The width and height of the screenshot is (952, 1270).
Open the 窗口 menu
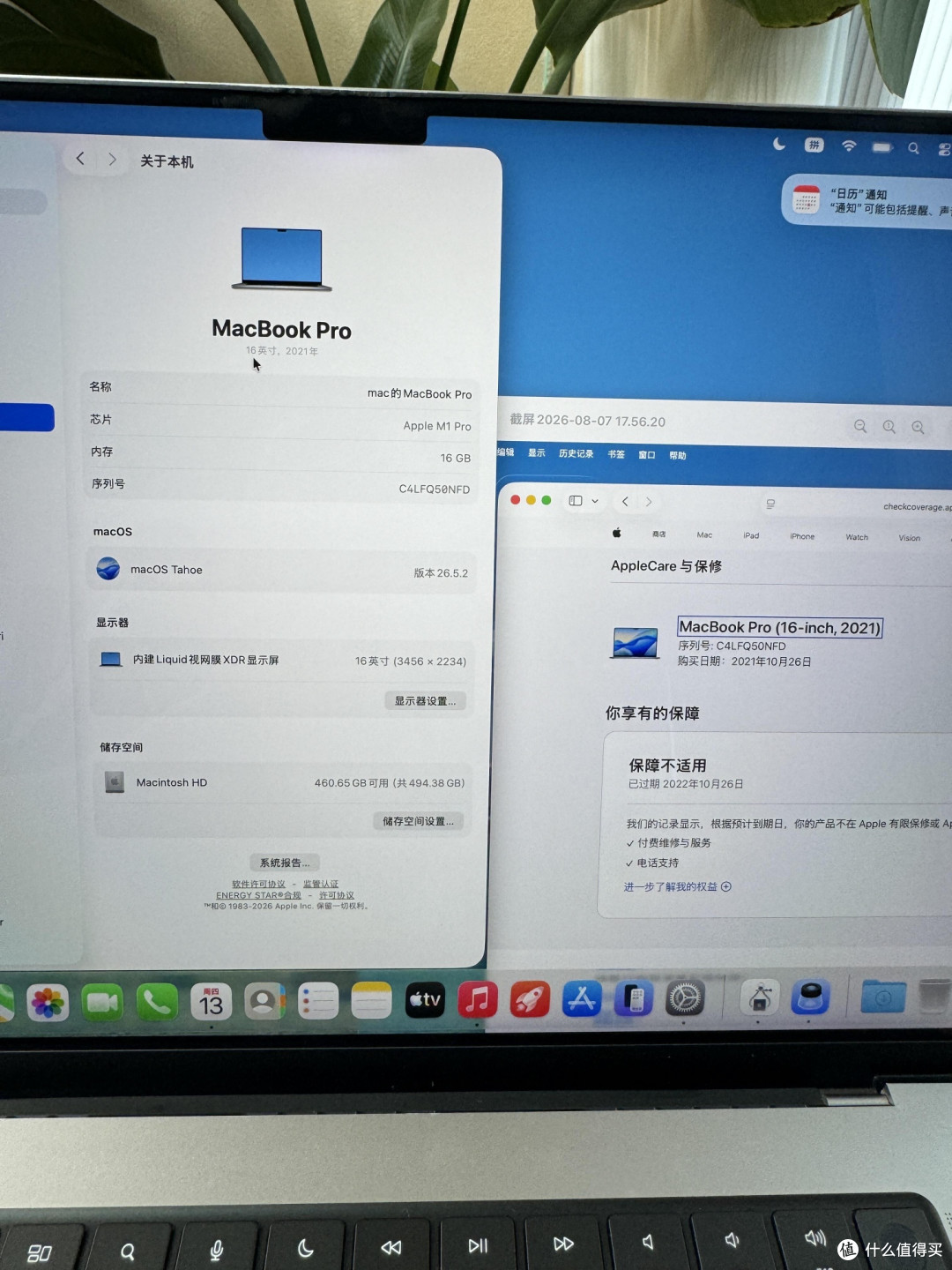[x=647, y=455]
